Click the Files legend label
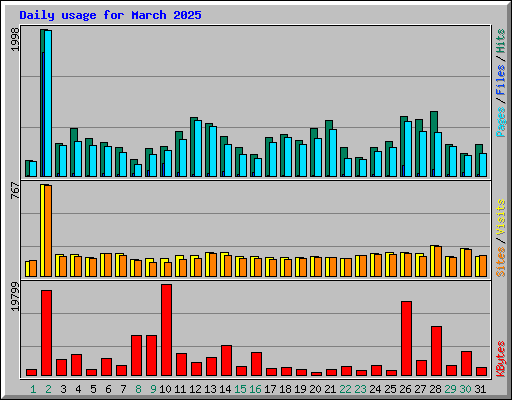The height and width of the screenshot is (400, 512). pyautogui.click(x=501, y=80)
